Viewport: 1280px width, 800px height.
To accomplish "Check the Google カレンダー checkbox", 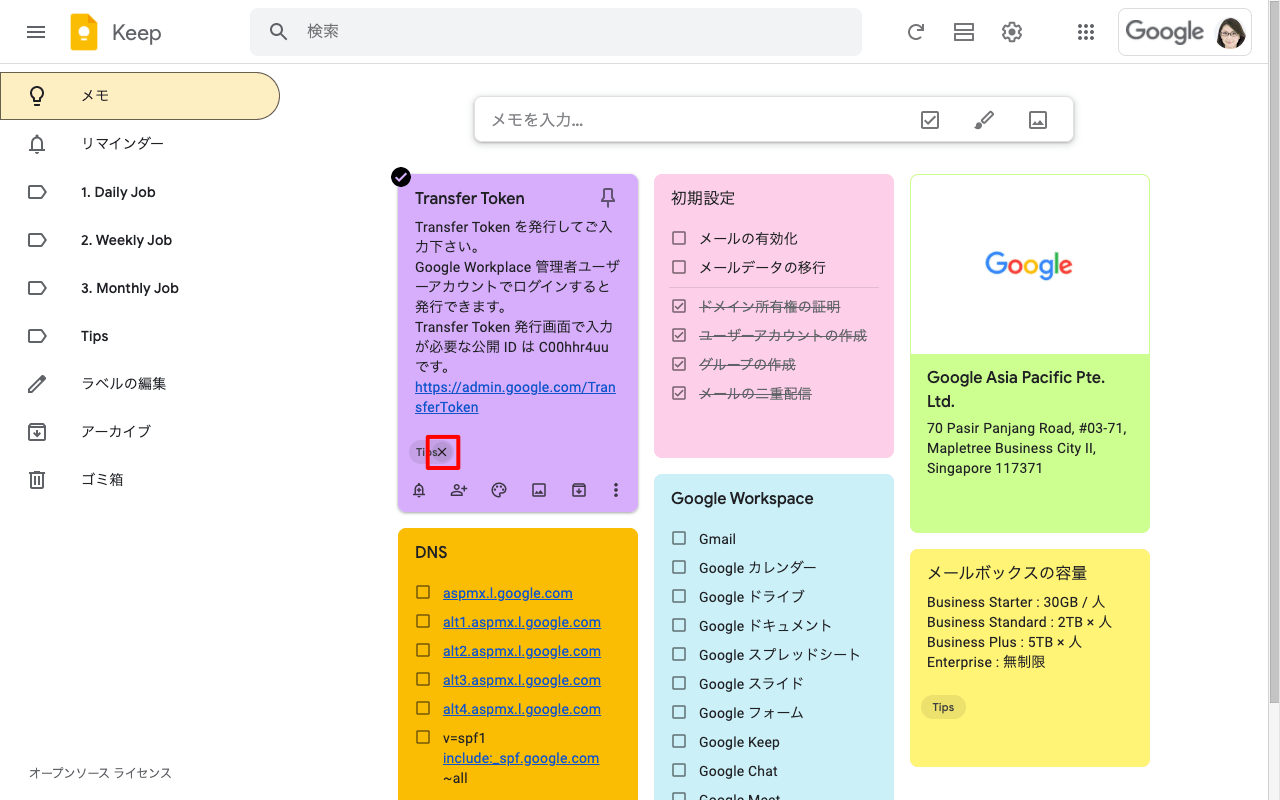I will click(x=679, y=567).
